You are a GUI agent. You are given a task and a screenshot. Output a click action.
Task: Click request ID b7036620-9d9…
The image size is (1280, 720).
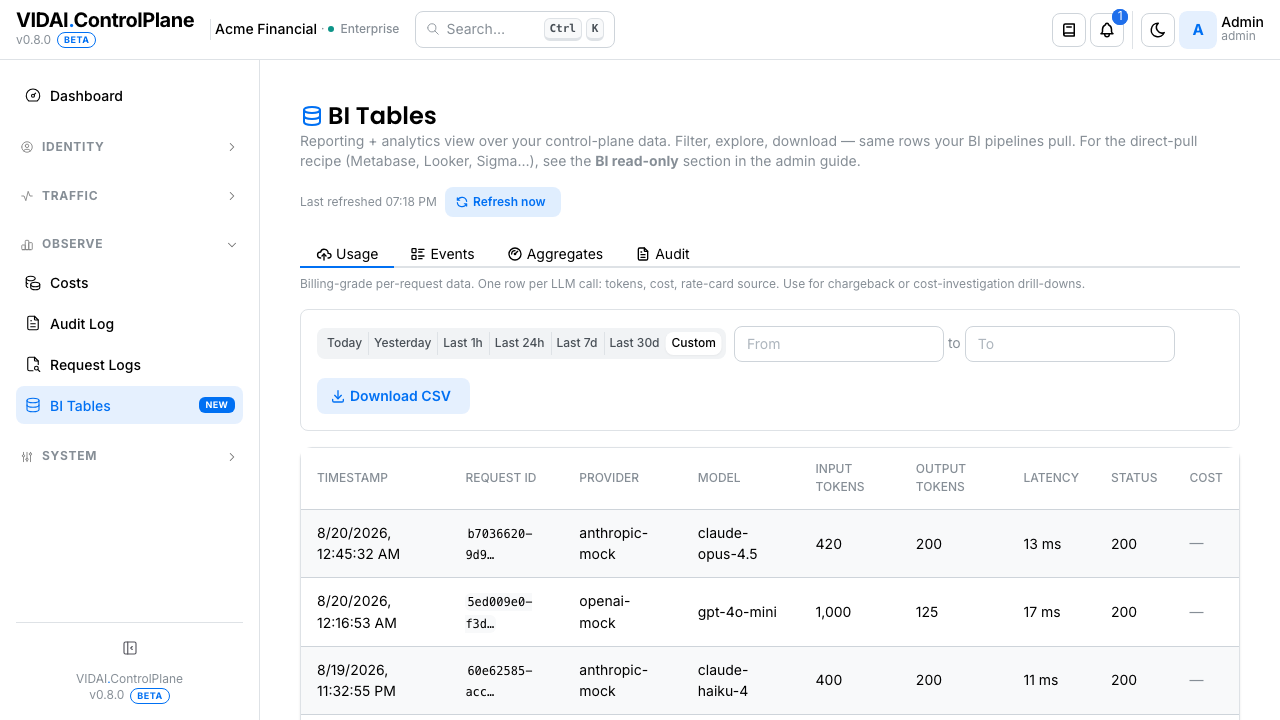click(x=500, y=544)
